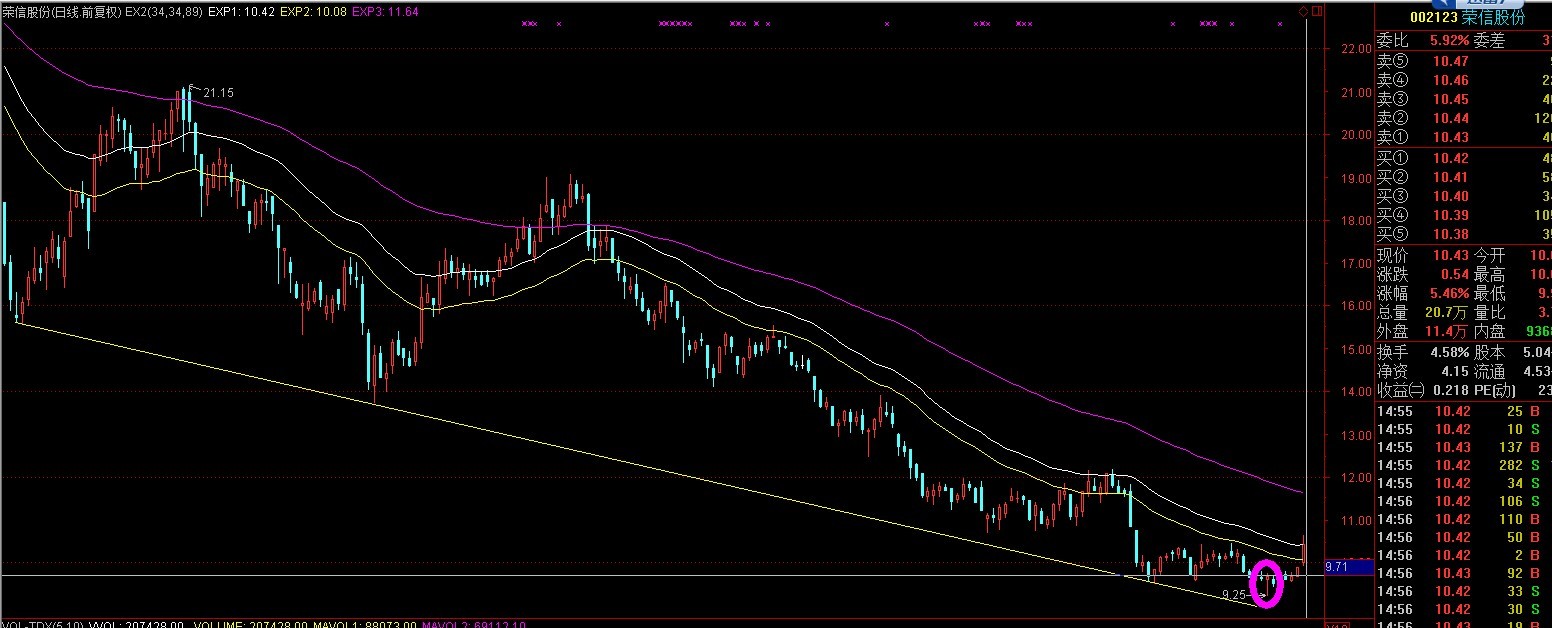The height and width of the screenshot is (628, 1552).
Task: Select the 14:55 trade row with 34 S
Action: click(x=1464, y=483)
